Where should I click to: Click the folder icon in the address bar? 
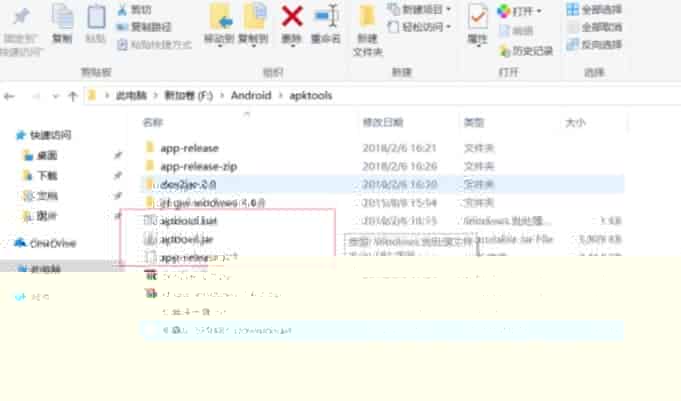[x=92, y=96]
